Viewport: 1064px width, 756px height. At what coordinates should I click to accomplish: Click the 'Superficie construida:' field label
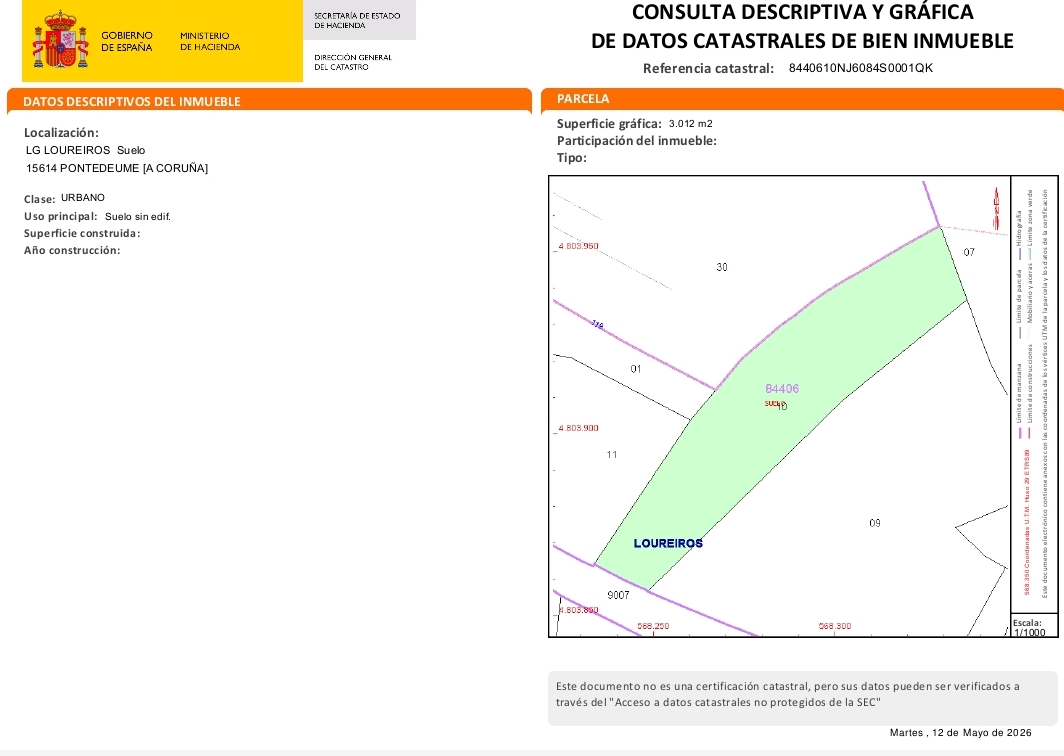(x=82, y=233)
